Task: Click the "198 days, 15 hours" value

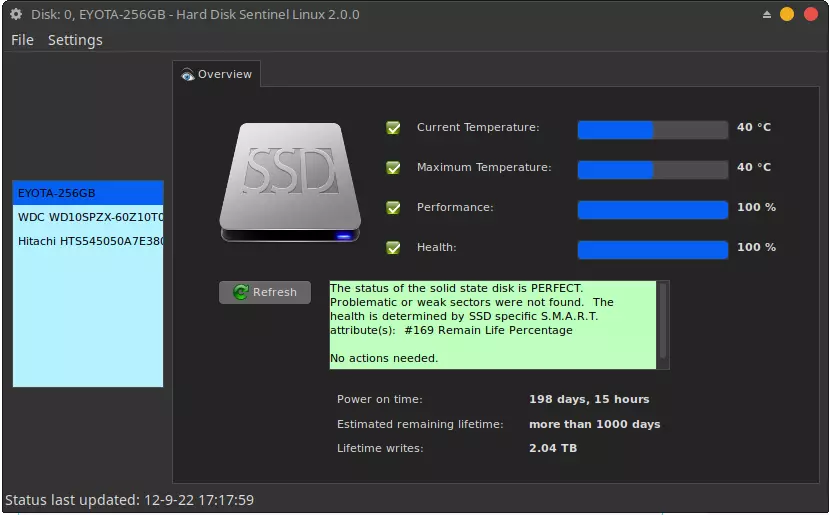Action: coord(589,399)
